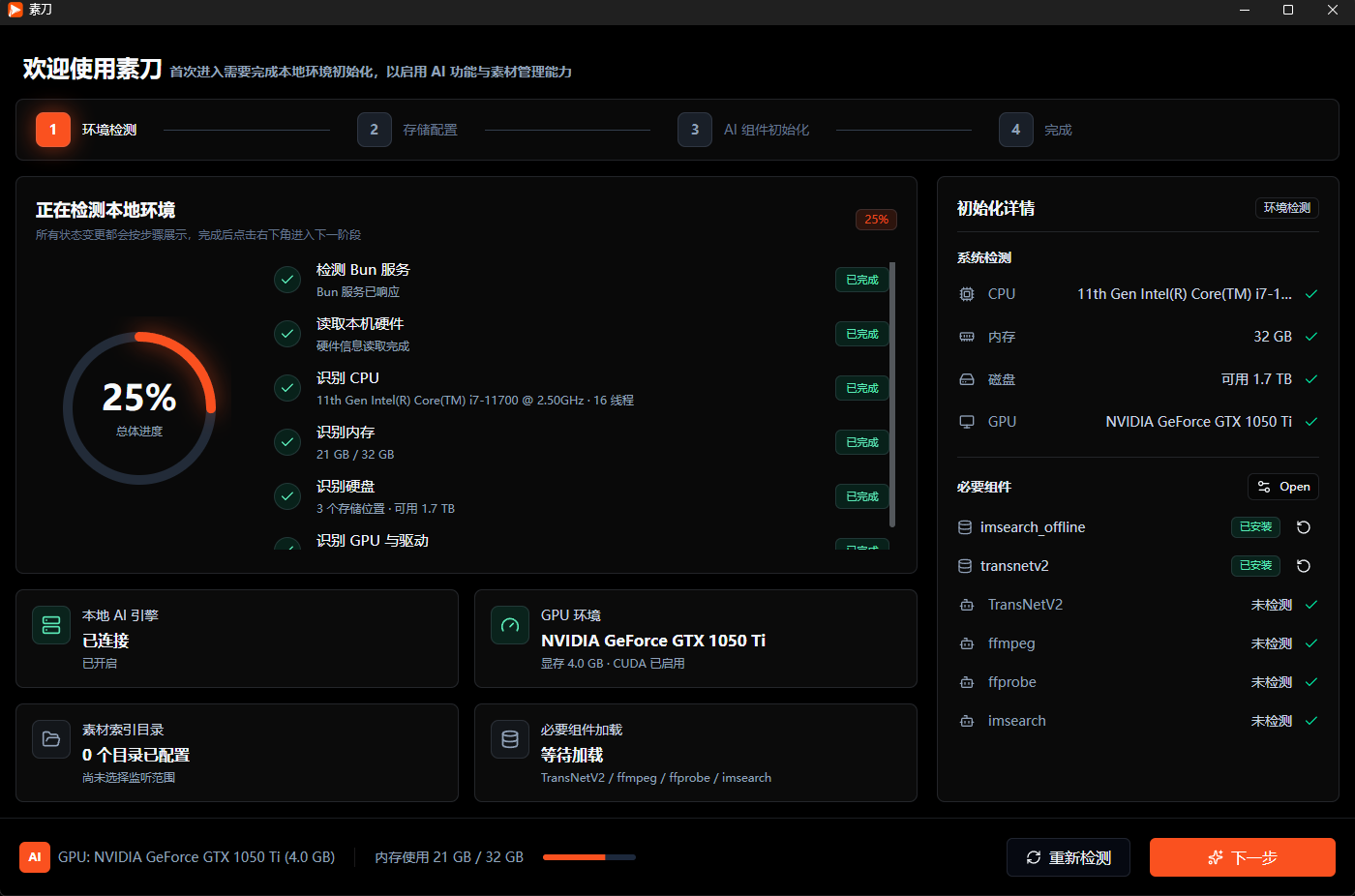Reinstall imsearch_offline with its refresh icon

[1304, 527]
